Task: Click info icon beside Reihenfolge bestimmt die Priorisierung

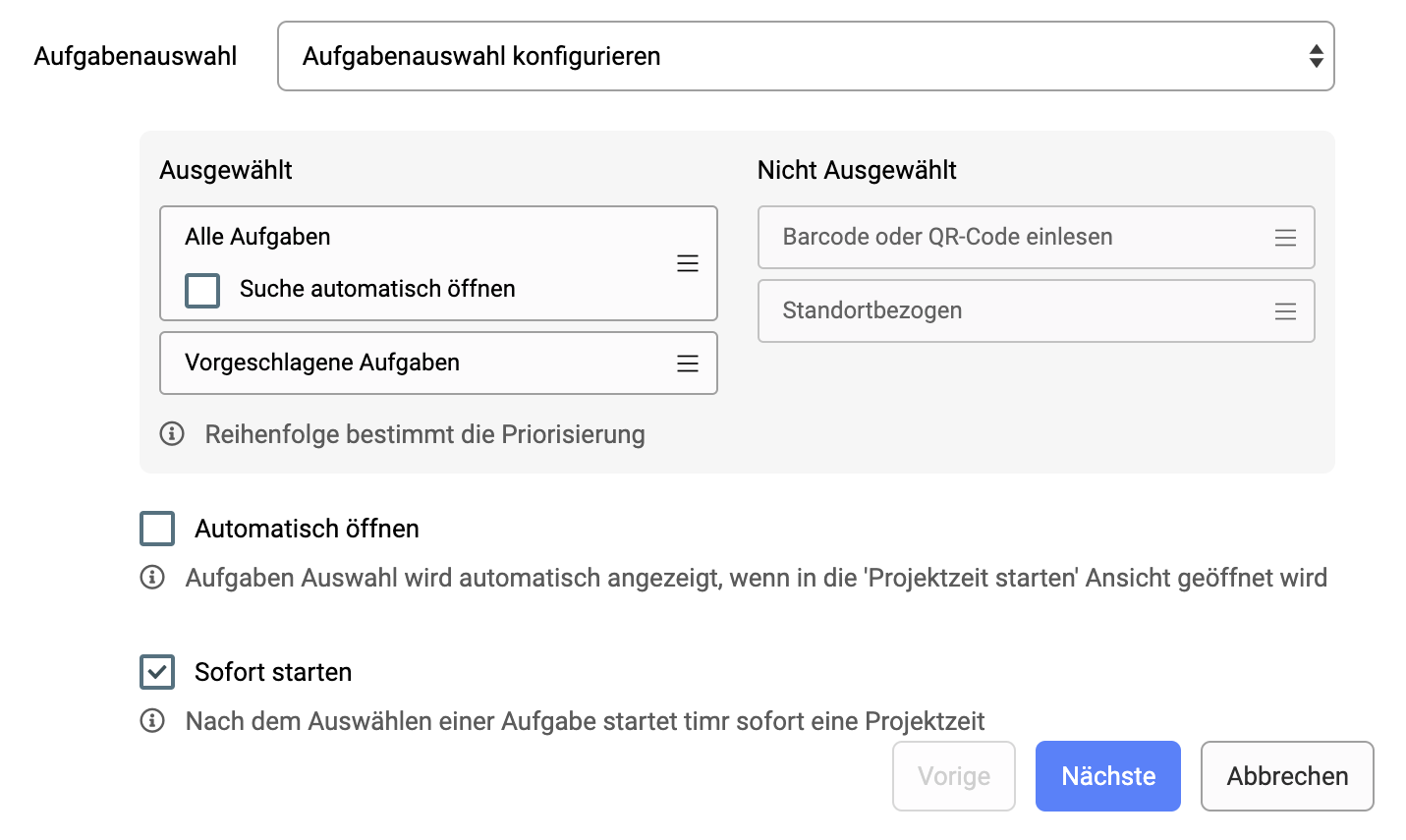Action: tap(172, 433)
